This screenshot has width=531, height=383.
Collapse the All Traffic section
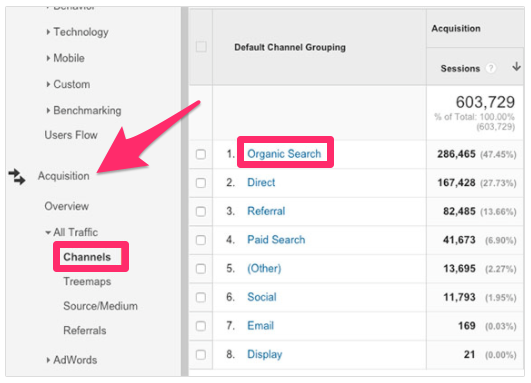point(72,232)
